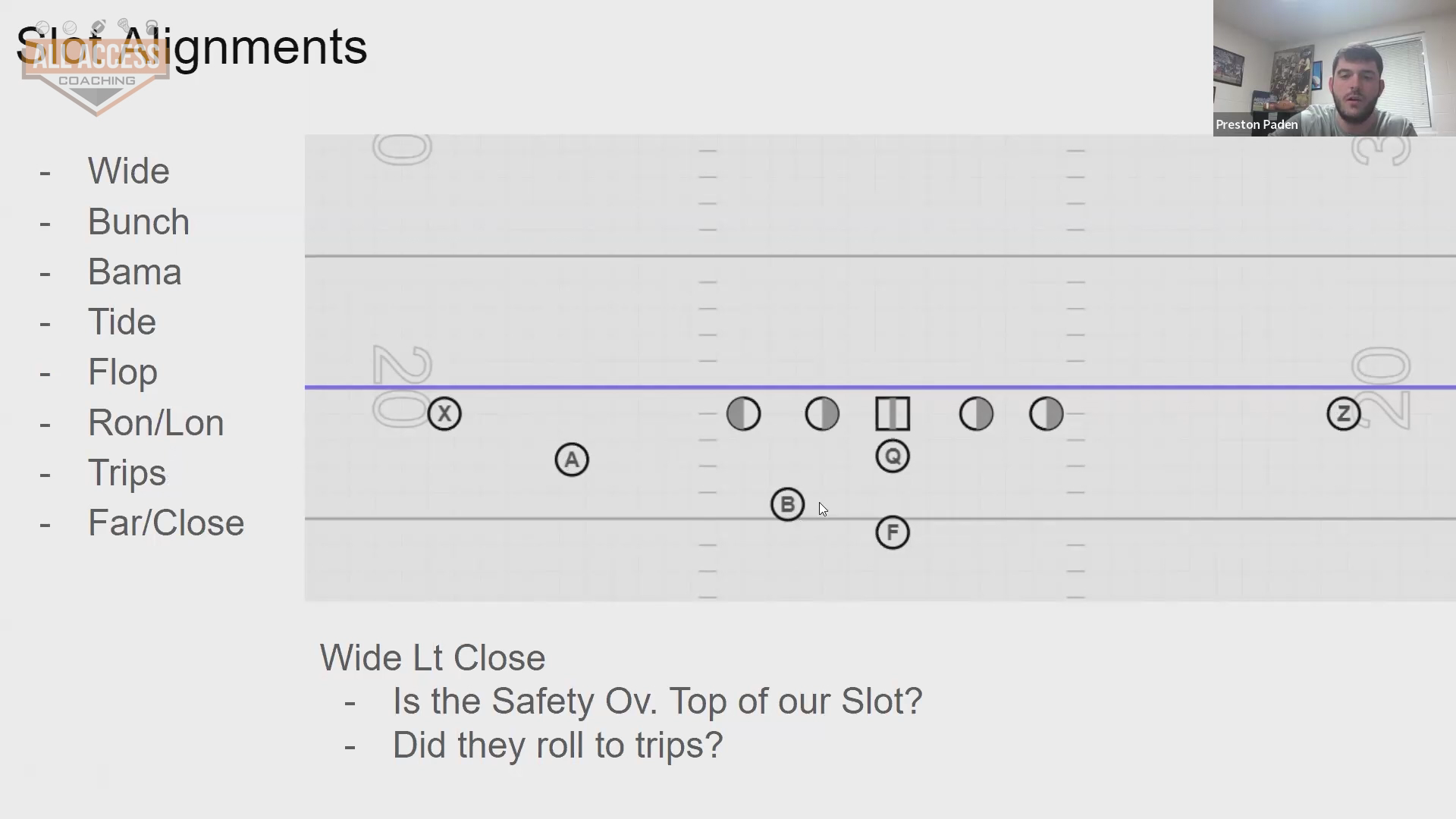
Task: Click the F back circle icon
Action: click(893, 532)
